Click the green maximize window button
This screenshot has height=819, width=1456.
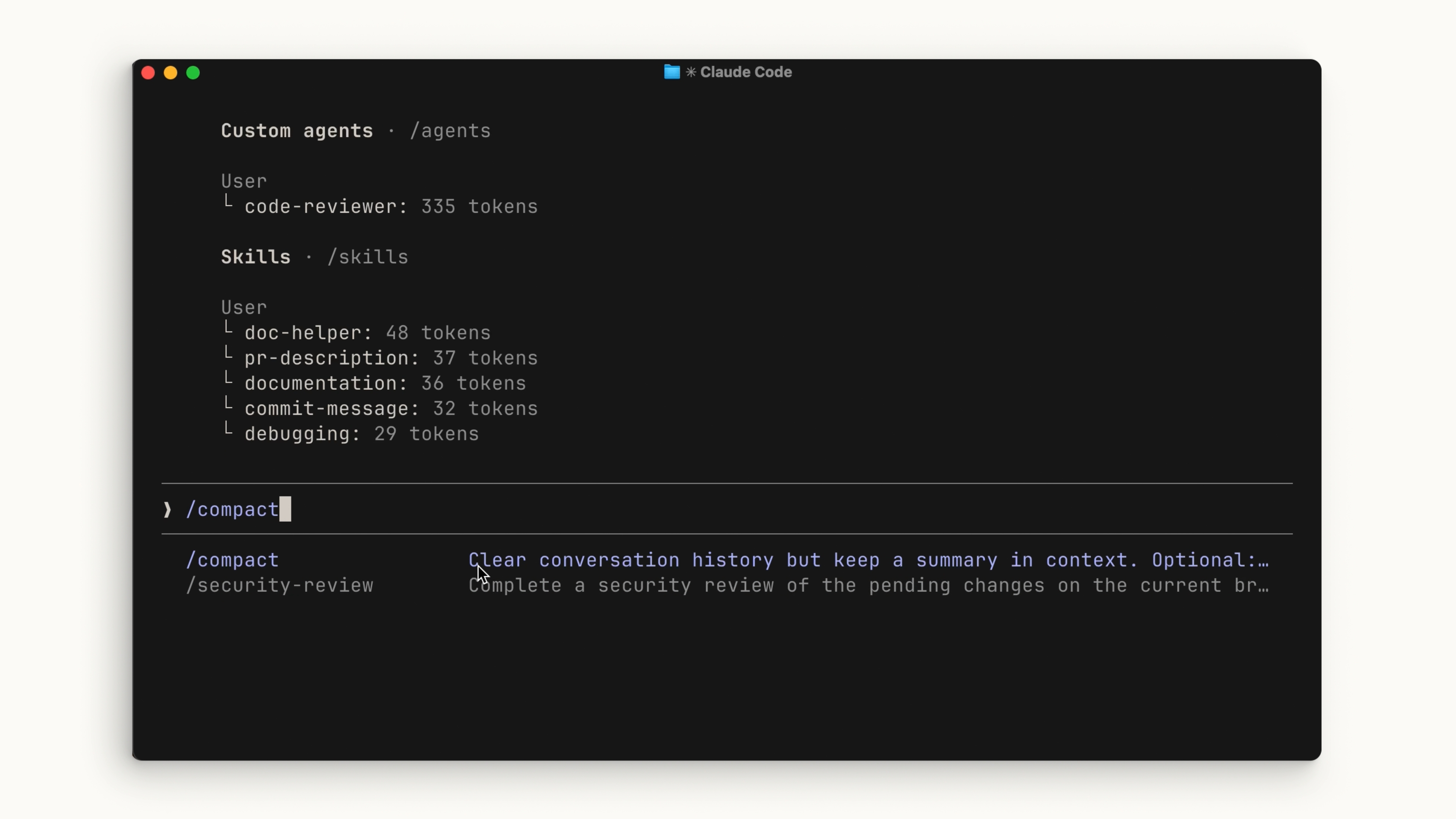193,73
